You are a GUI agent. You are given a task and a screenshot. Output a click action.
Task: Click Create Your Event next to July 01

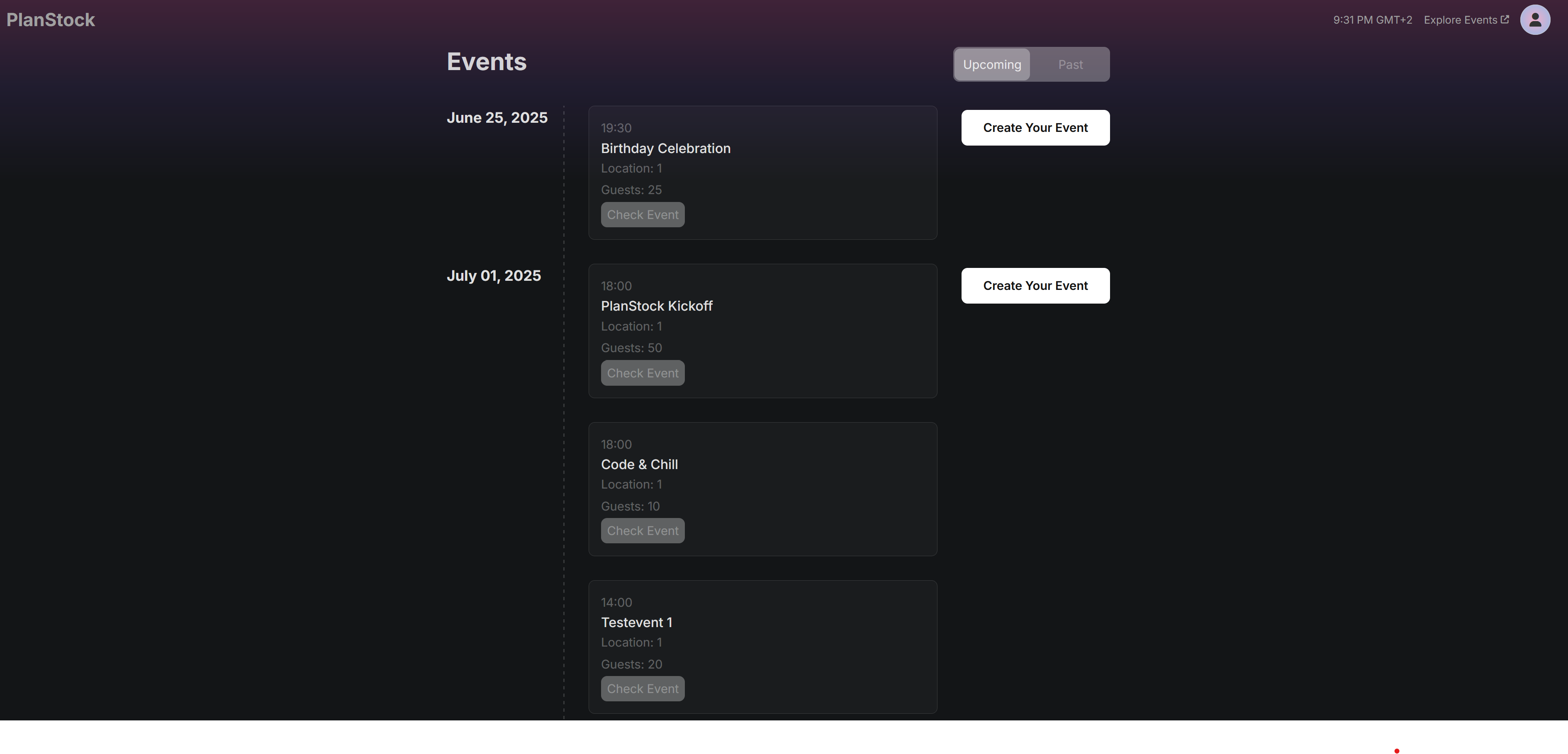[x=1035, y=285]
